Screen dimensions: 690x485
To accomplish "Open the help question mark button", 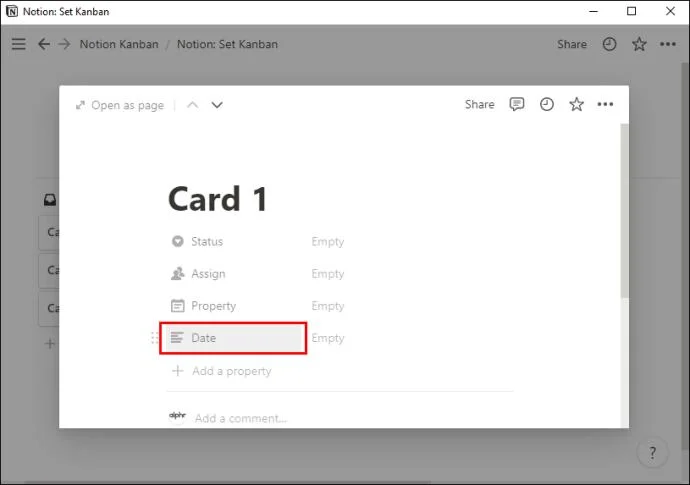I will [x=653, y=452].
